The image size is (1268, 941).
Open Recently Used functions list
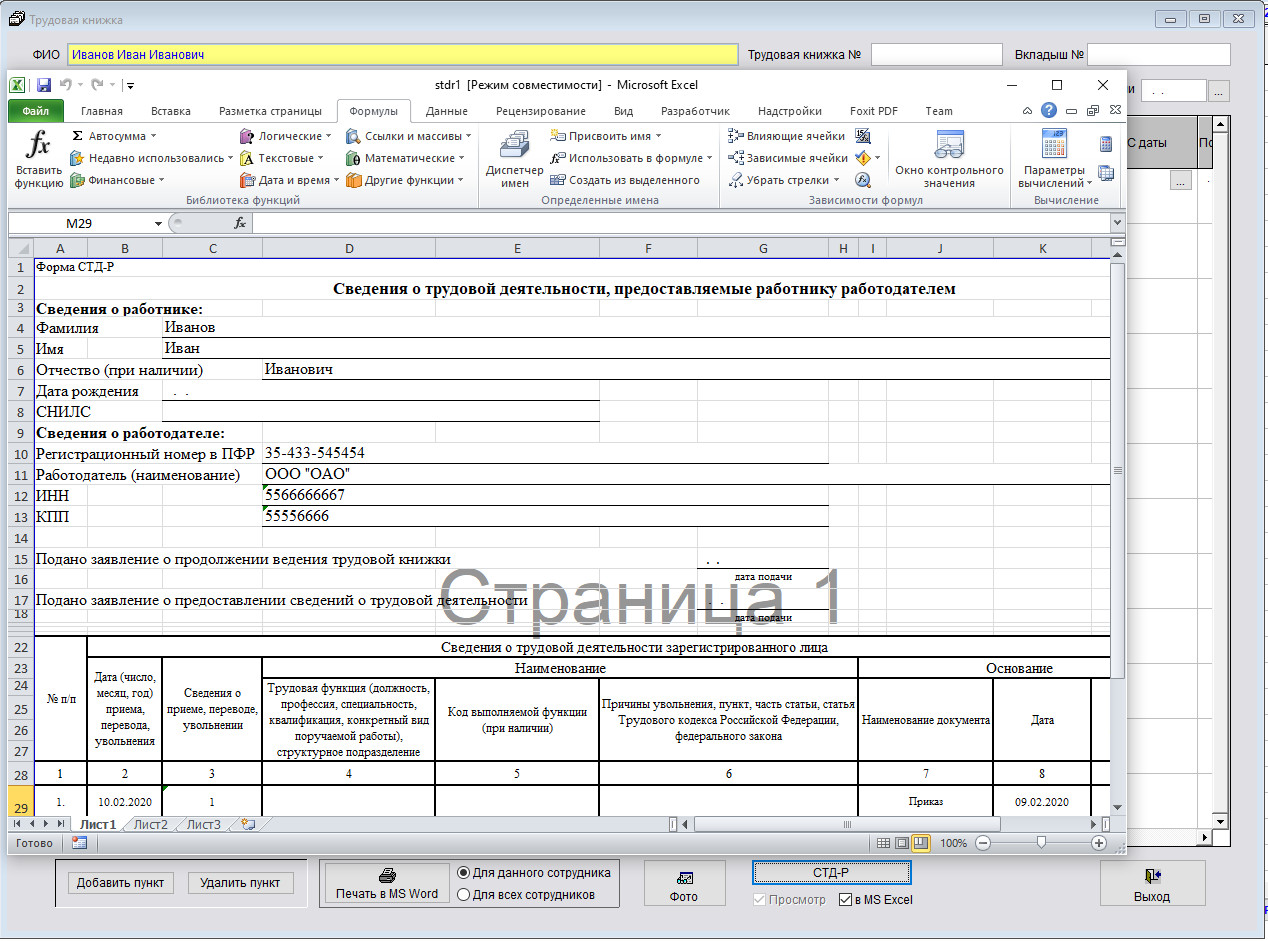(150, 158)
